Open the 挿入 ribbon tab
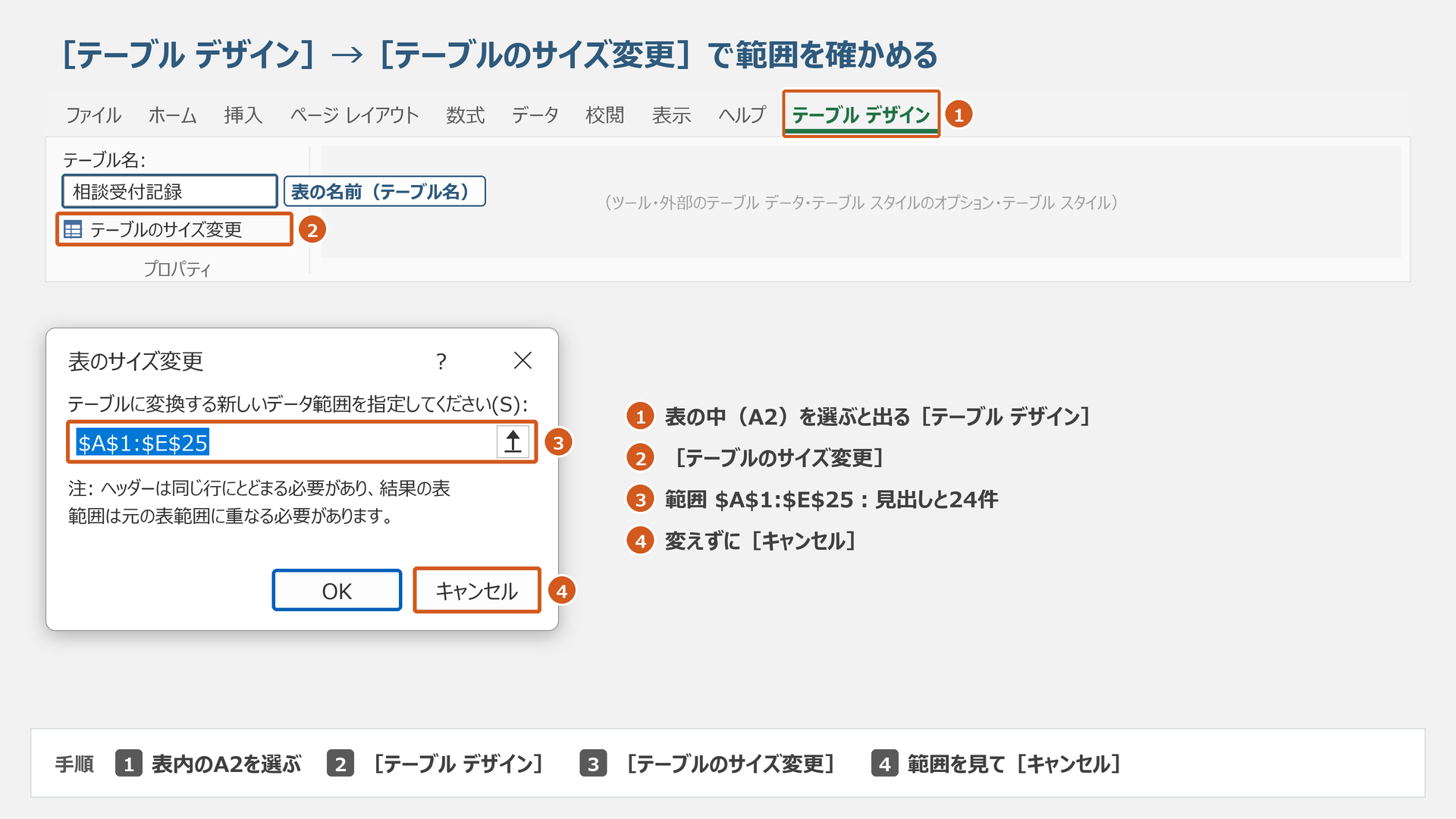1456x819 pixels. (243, 115)
